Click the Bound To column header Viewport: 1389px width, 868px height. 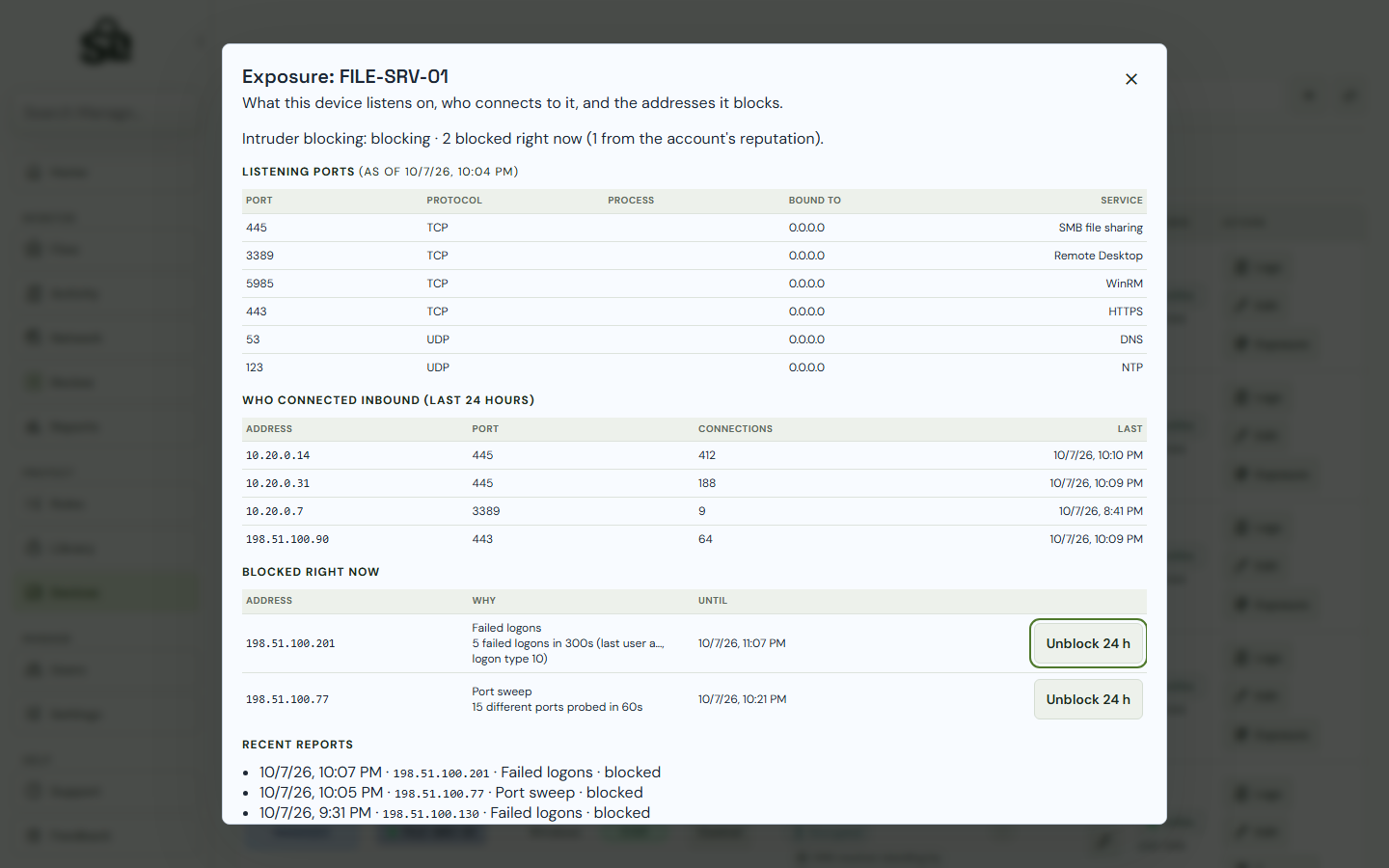pyautogui.click(x=815, y=201)
